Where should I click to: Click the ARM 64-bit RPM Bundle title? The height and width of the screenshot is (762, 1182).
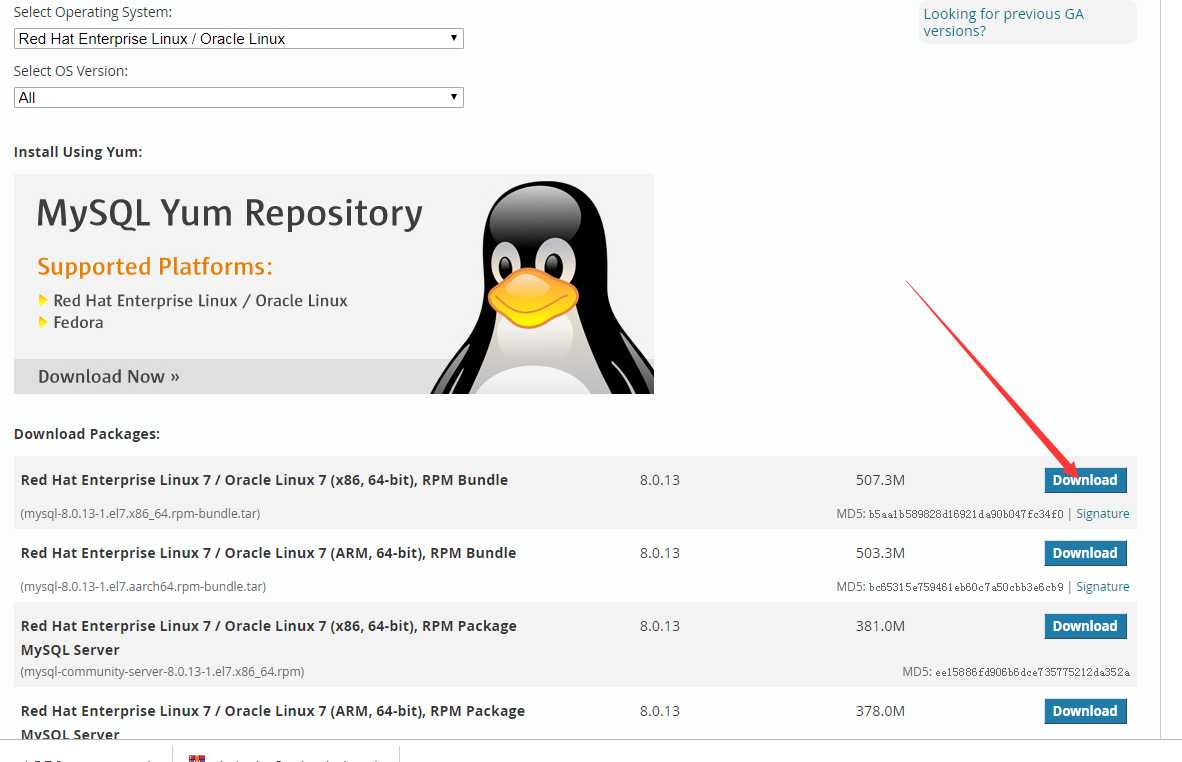268,553
